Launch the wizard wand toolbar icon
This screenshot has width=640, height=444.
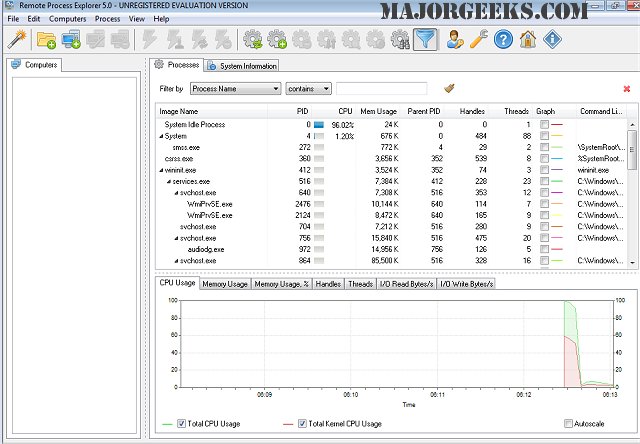point(17,40)
